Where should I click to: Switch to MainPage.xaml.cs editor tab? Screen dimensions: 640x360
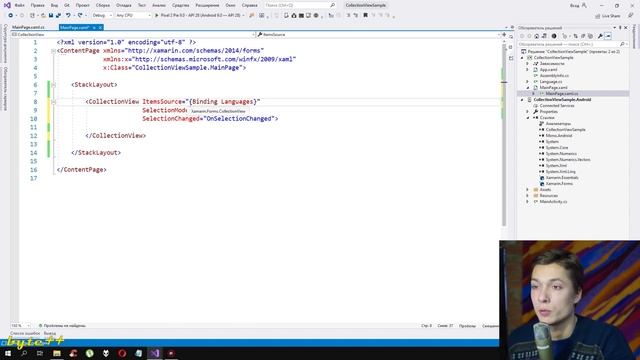(x=29, y=27)
